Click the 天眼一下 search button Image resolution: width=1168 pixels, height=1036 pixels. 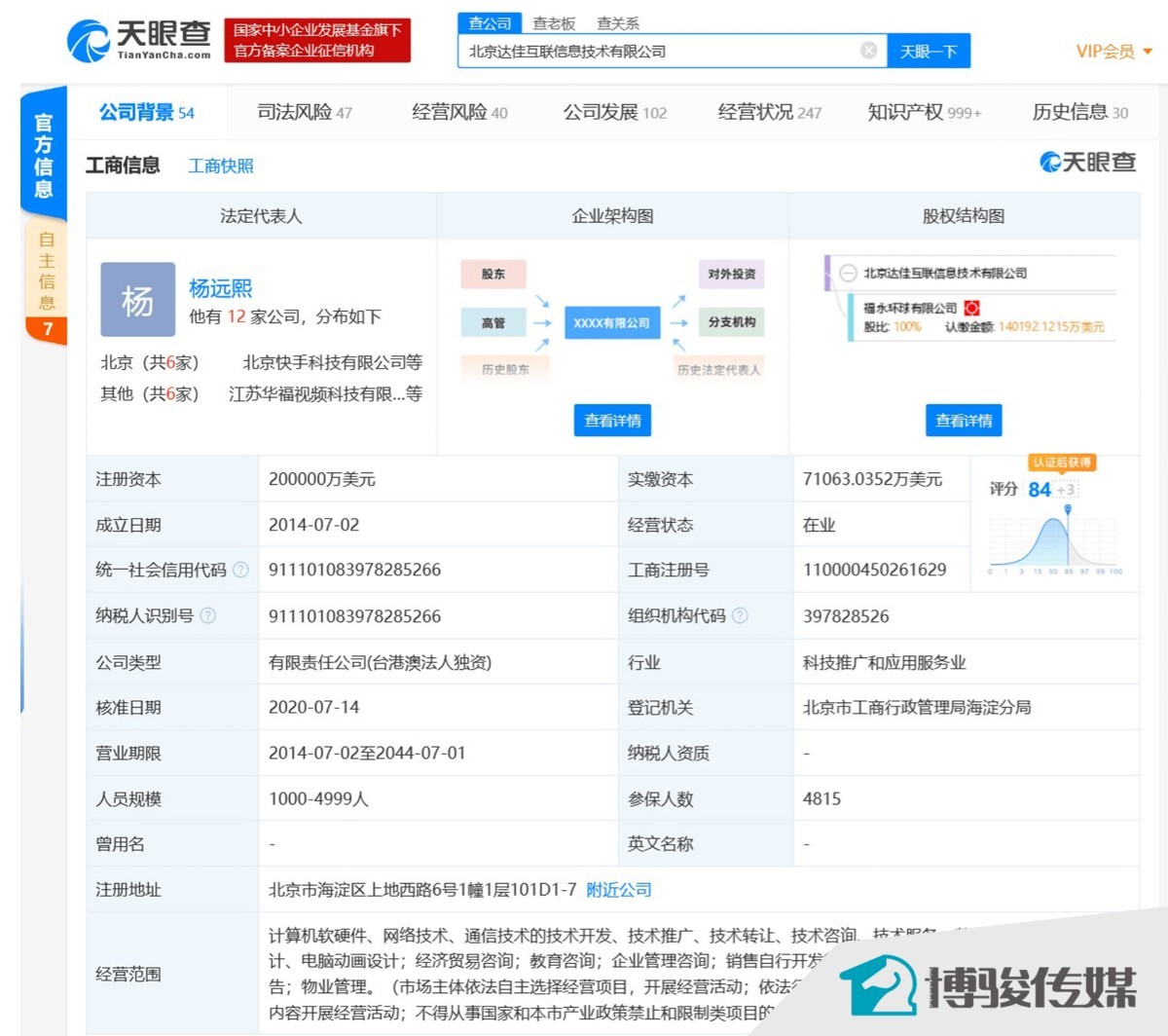pos(929,51)
